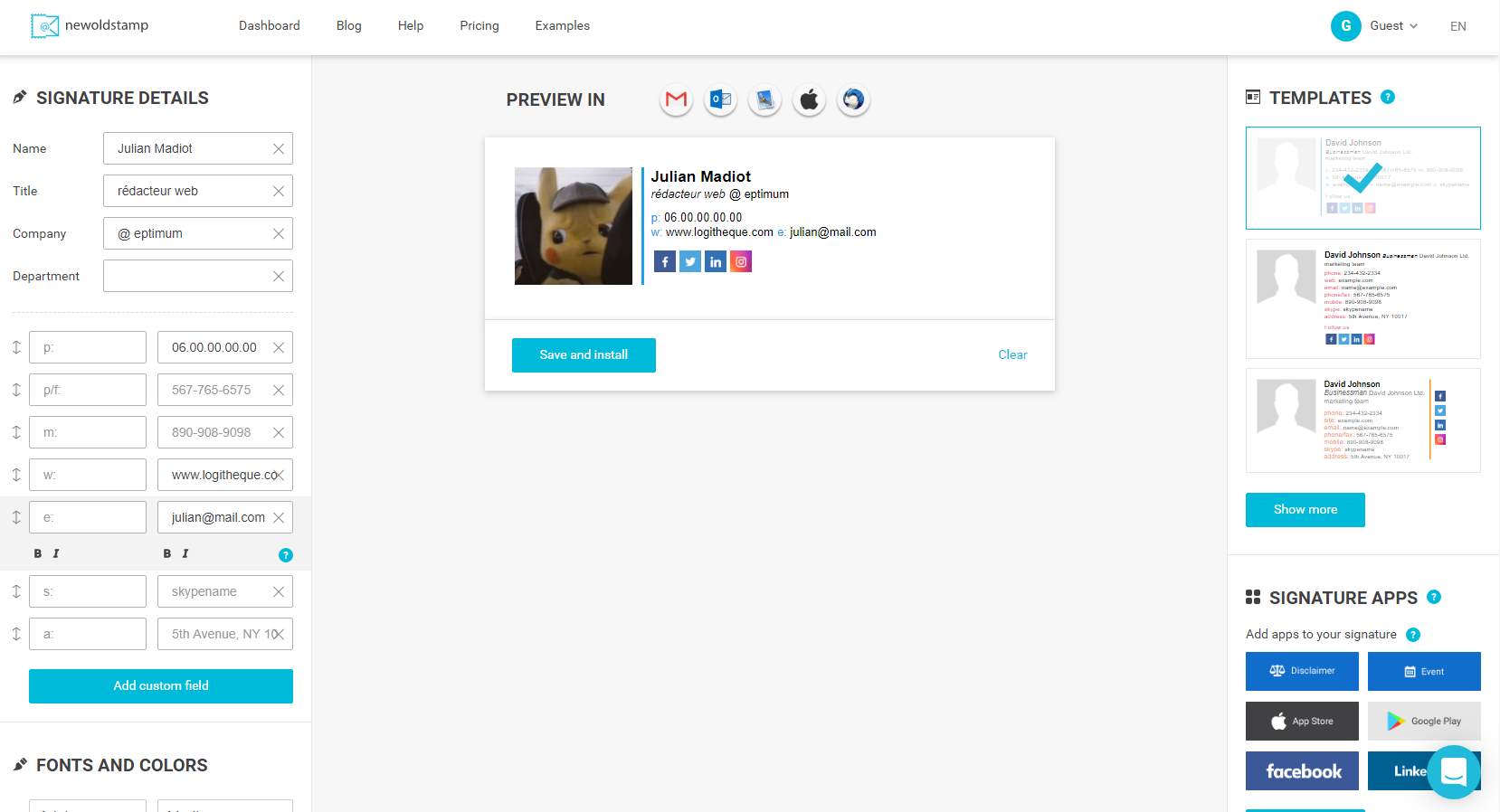Reorder handle for the w: row

pos(16,475)
